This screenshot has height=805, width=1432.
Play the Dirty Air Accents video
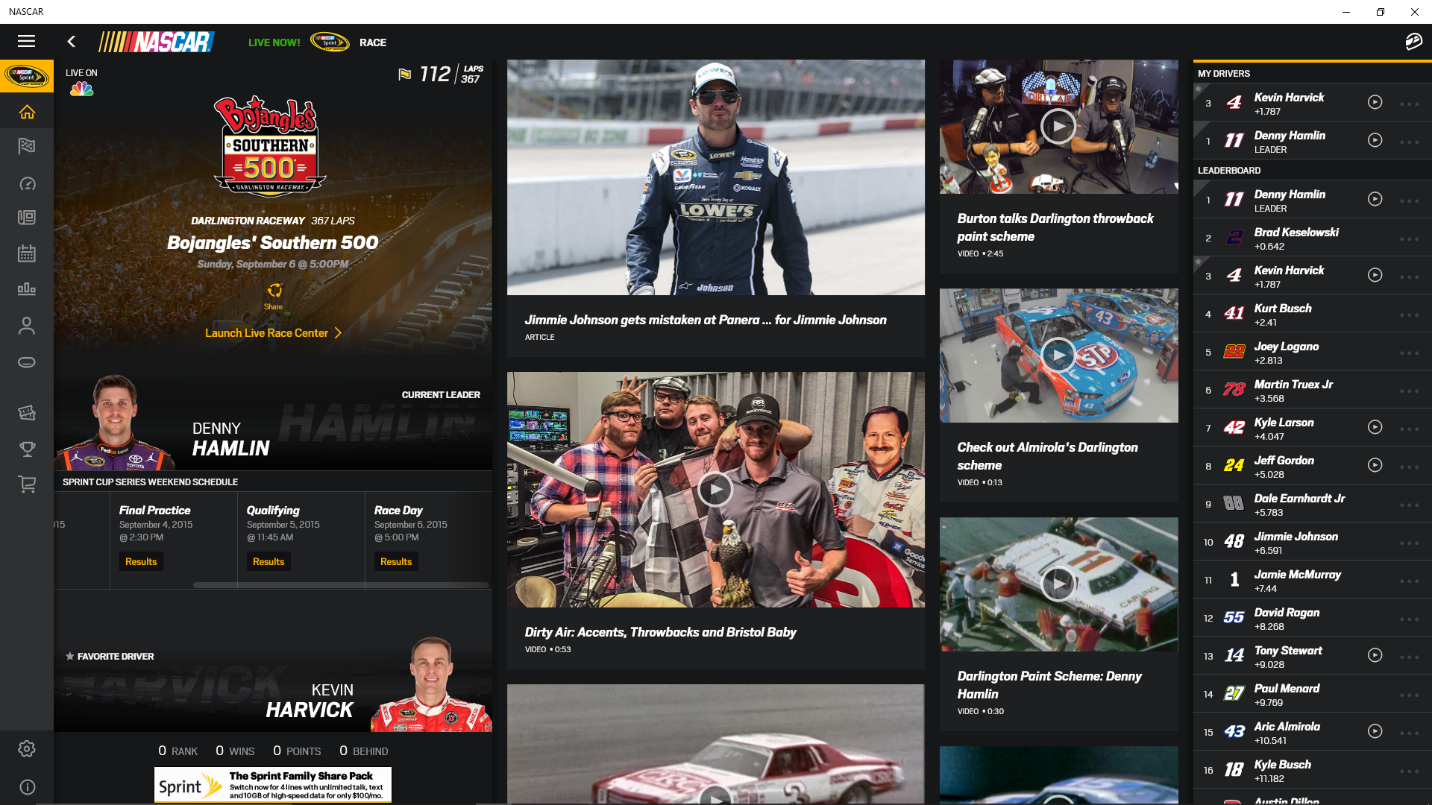point(715,489)
